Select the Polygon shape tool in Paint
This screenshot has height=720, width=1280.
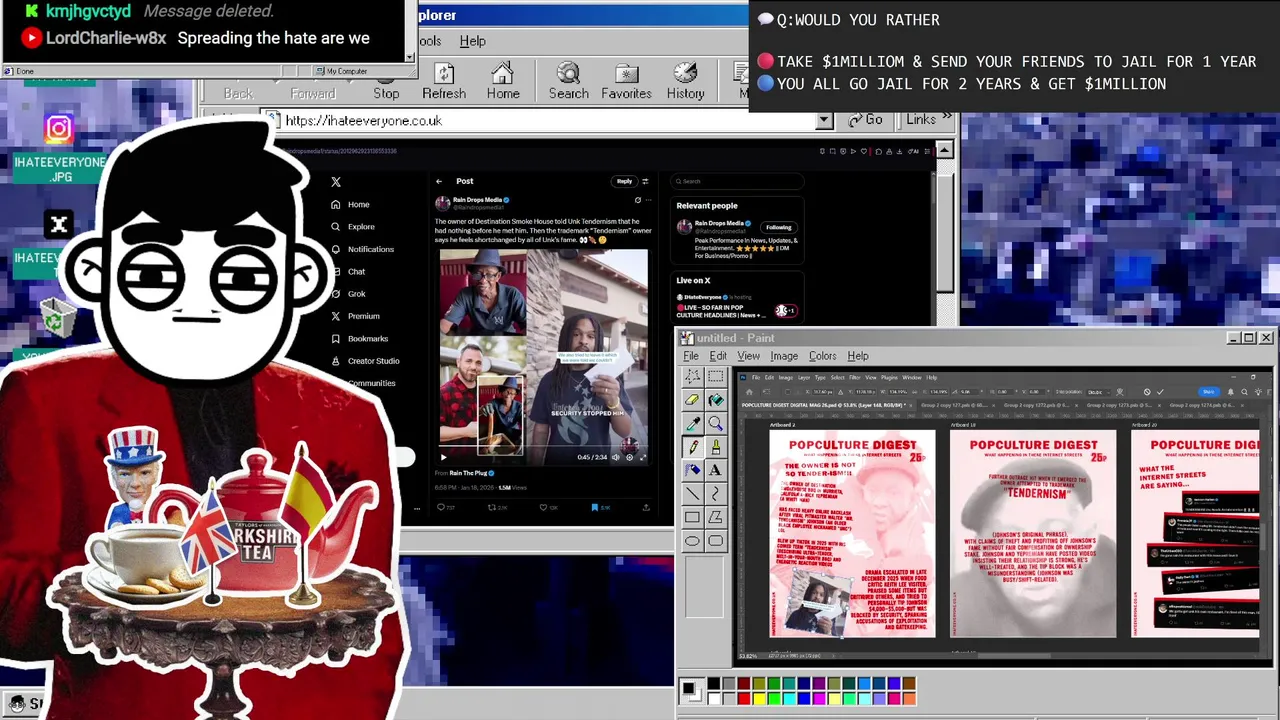point(715,517)
